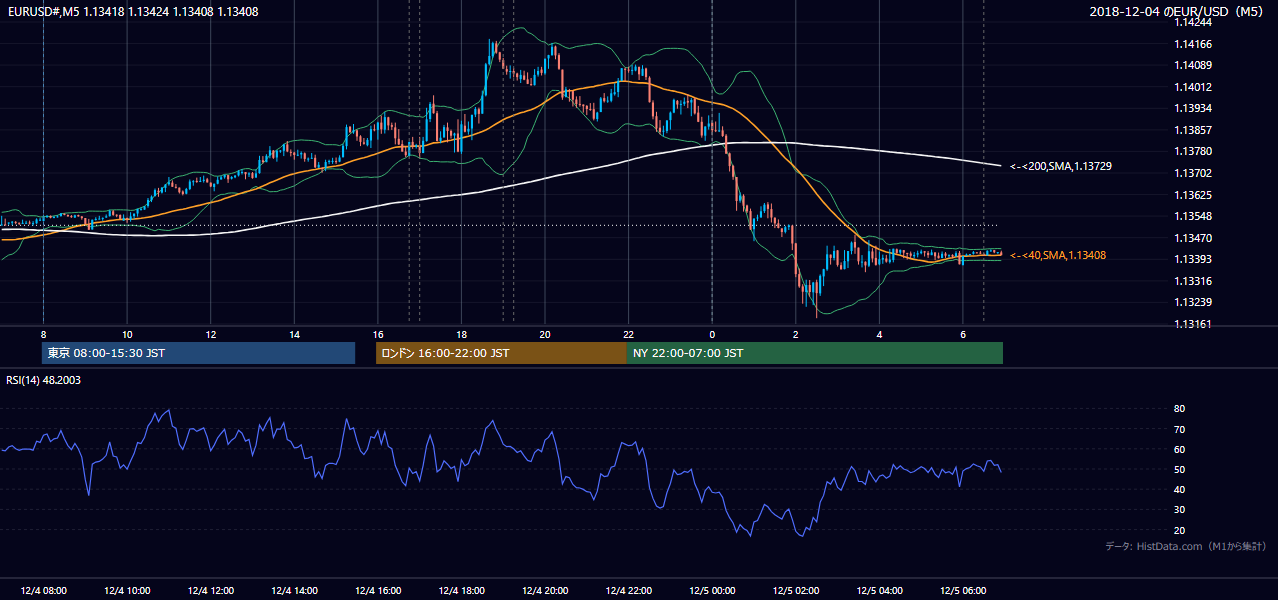The width and height of the screenshot is (1278, 600).
Task: Click the 40 SMA 1.13408 label
Action: click(x=1057, y=256)
